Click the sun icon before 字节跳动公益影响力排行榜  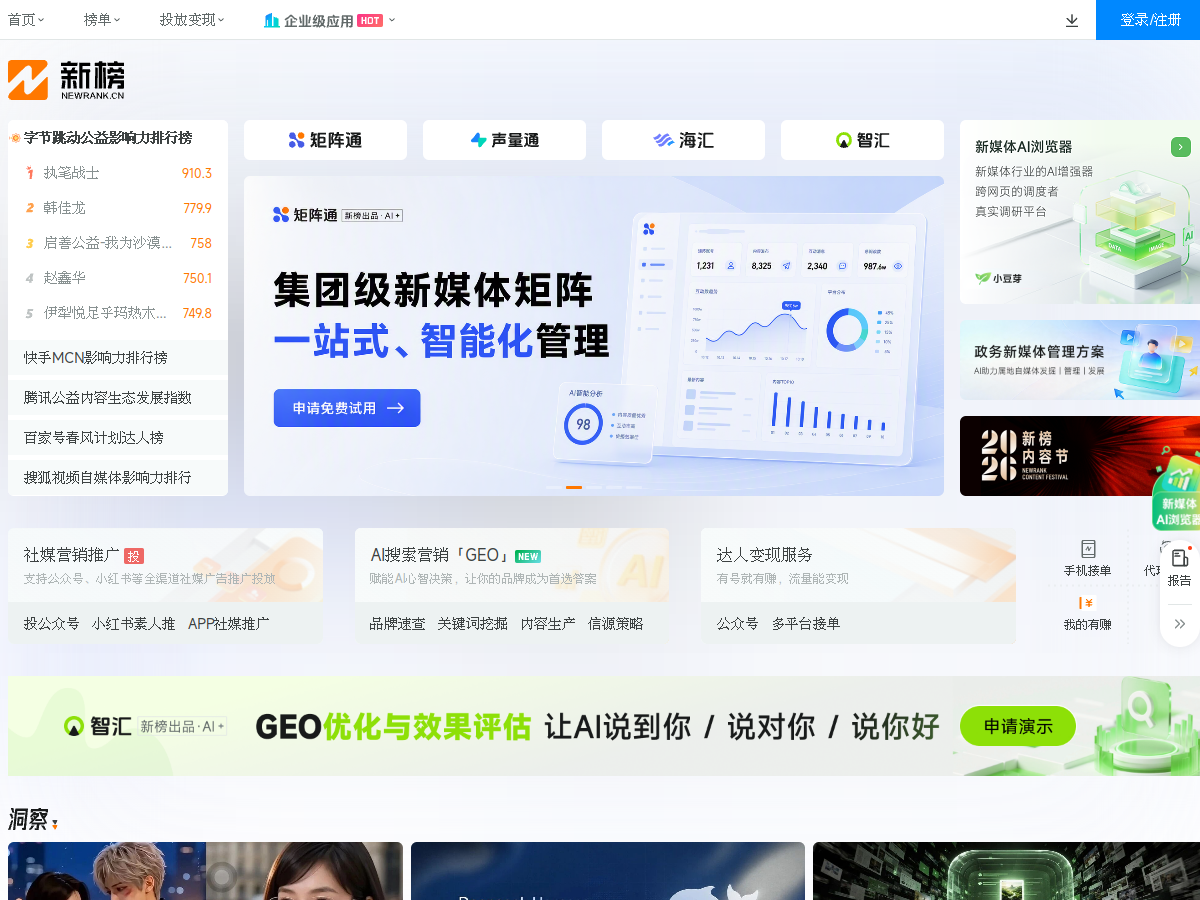tap(15, 138)
